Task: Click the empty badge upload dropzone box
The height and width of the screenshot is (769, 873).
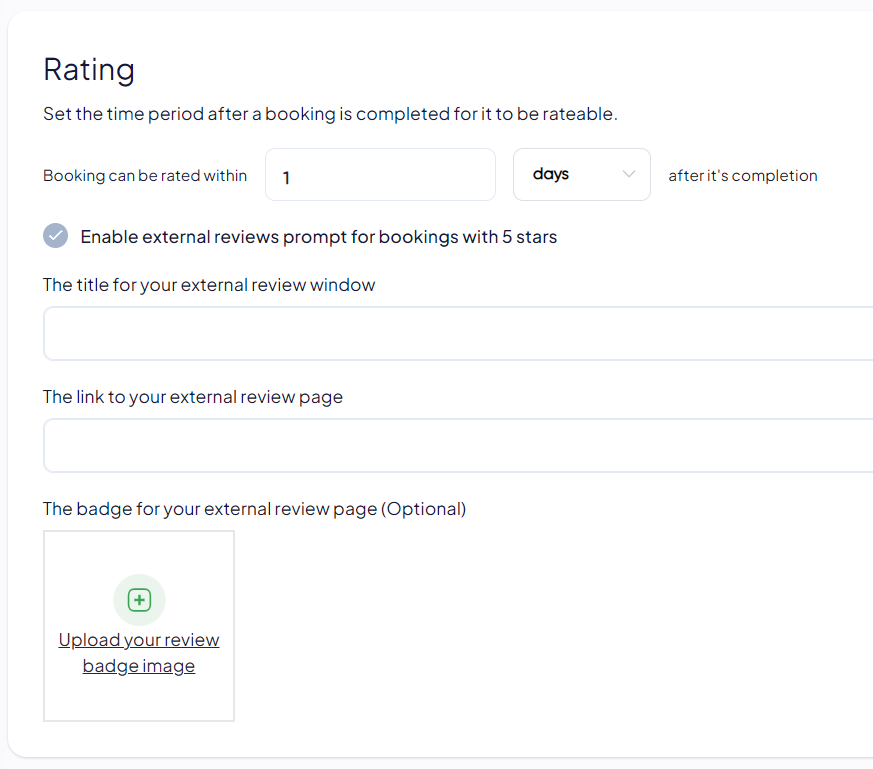Action: click(x=139, y=626)
